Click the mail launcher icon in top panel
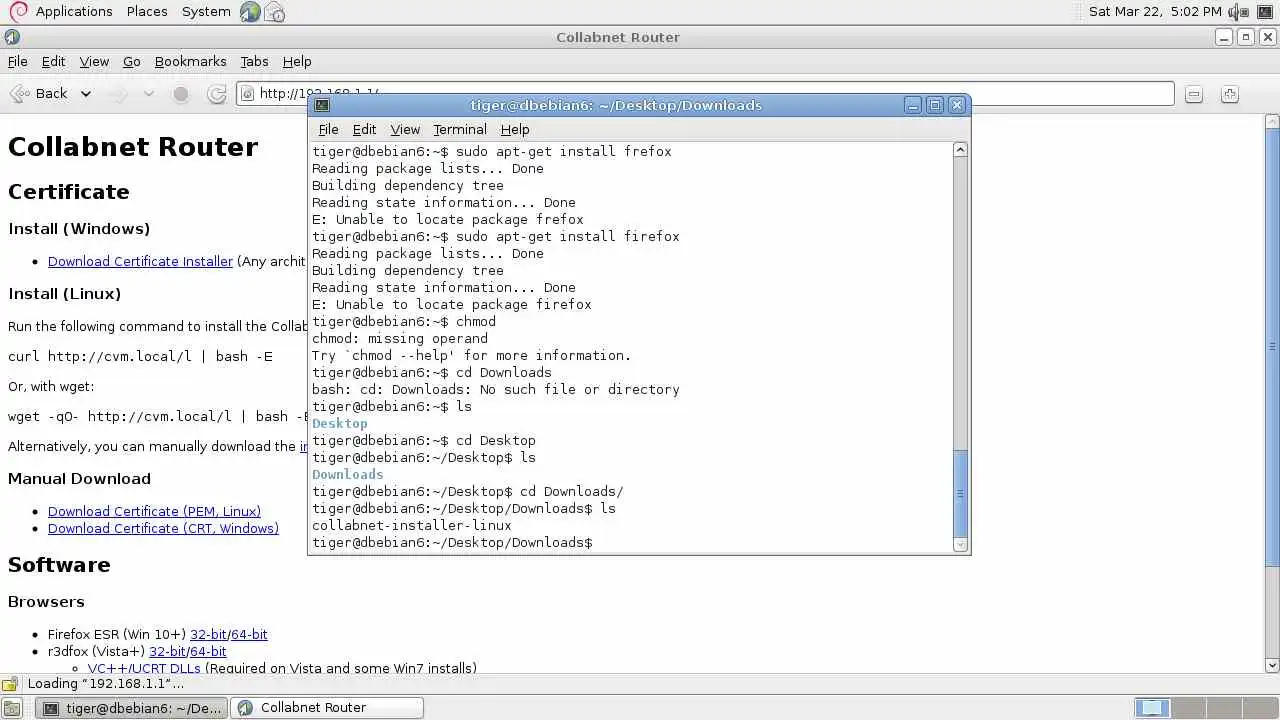The height and width of the screenshot is (720, 1280). (x=274, y=12)
